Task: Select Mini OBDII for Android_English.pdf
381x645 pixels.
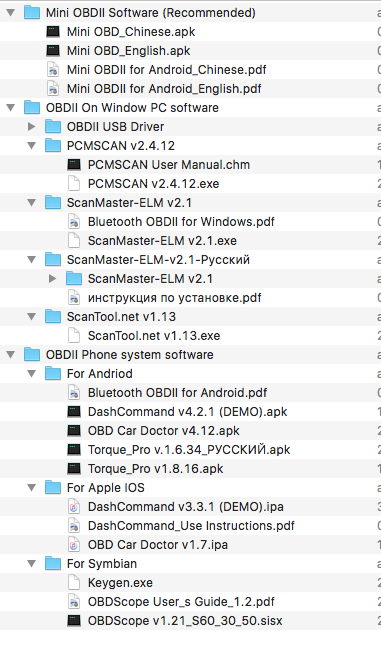Action: click(x=190, y=88)
